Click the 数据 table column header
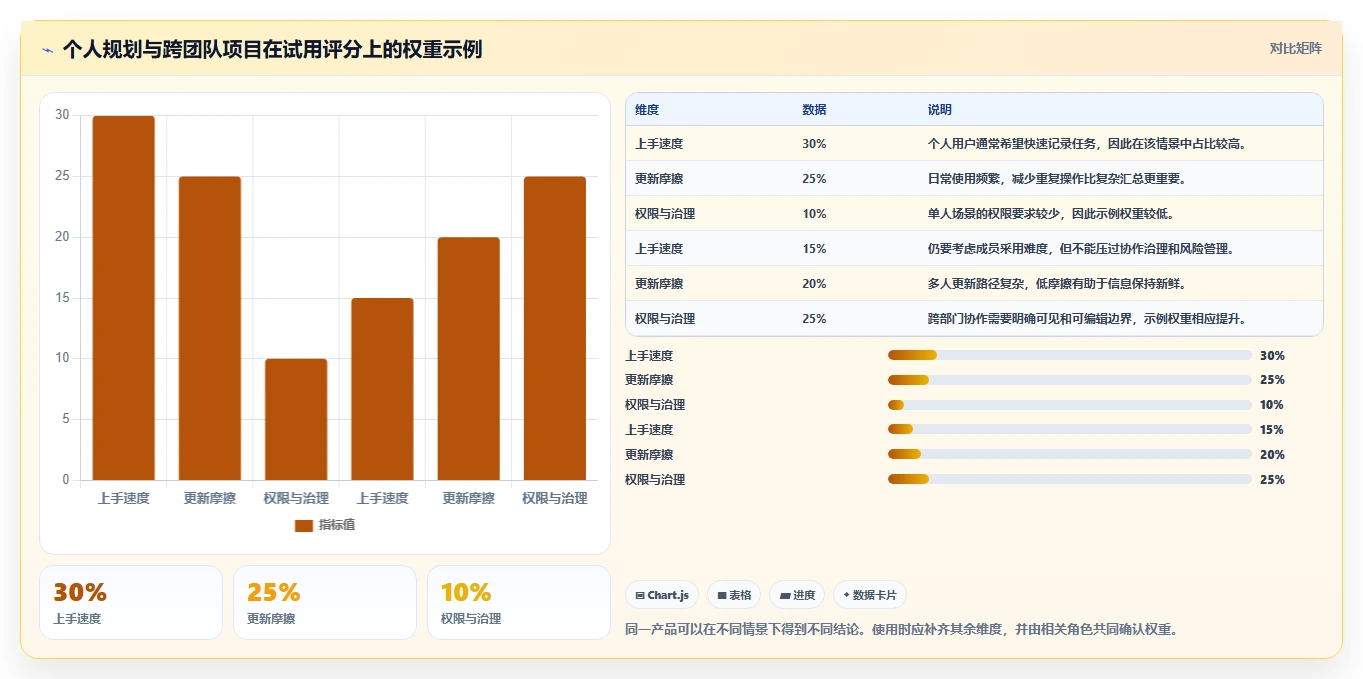This screenshot has width=1363, height=679. (x=814, y=110)
